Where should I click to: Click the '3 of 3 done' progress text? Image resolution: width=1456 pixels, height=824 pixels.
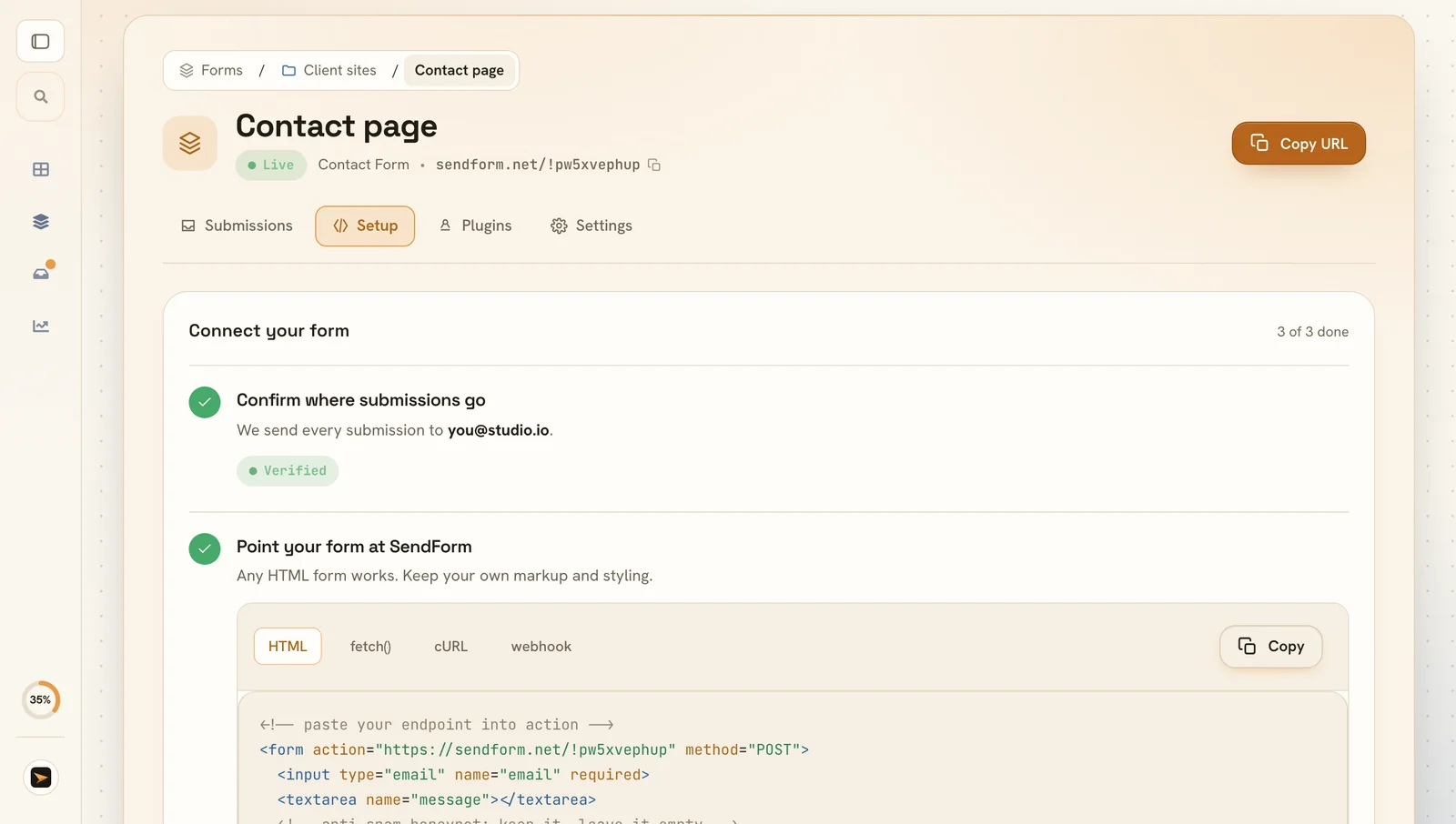[x=1312, y=332]
